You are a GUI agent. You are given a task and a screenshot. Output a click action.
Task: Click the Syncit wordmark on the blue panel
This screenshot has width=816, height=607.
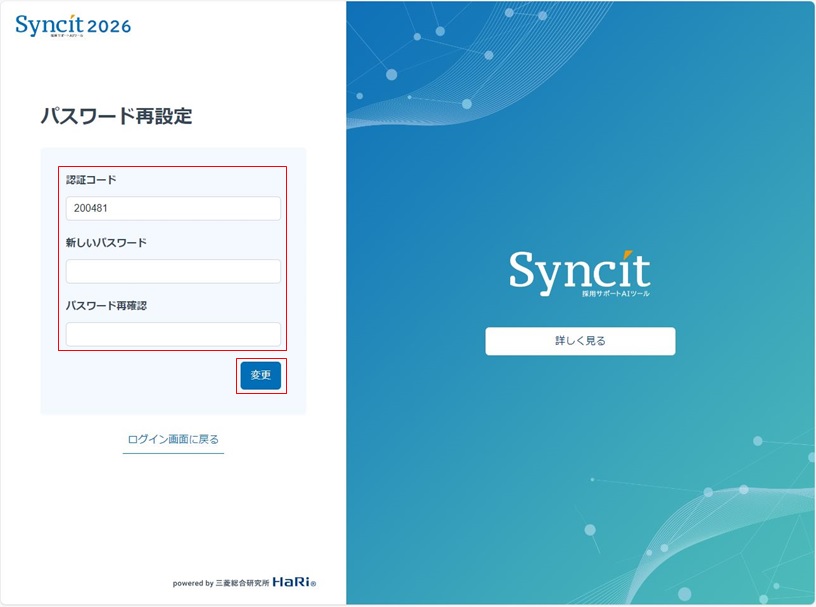(578, 267)
